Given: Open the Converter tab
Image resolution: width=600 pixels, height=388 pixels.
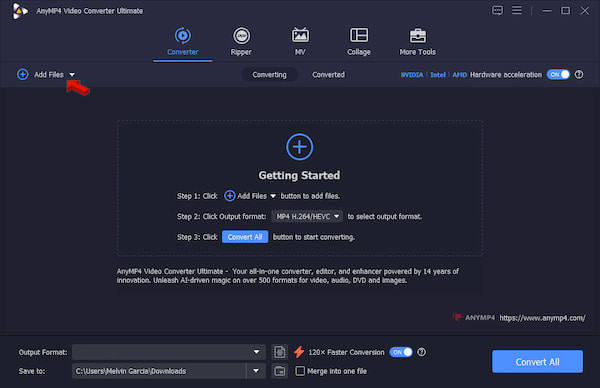Looking at the screenshot, I should (x=183, y=42).
